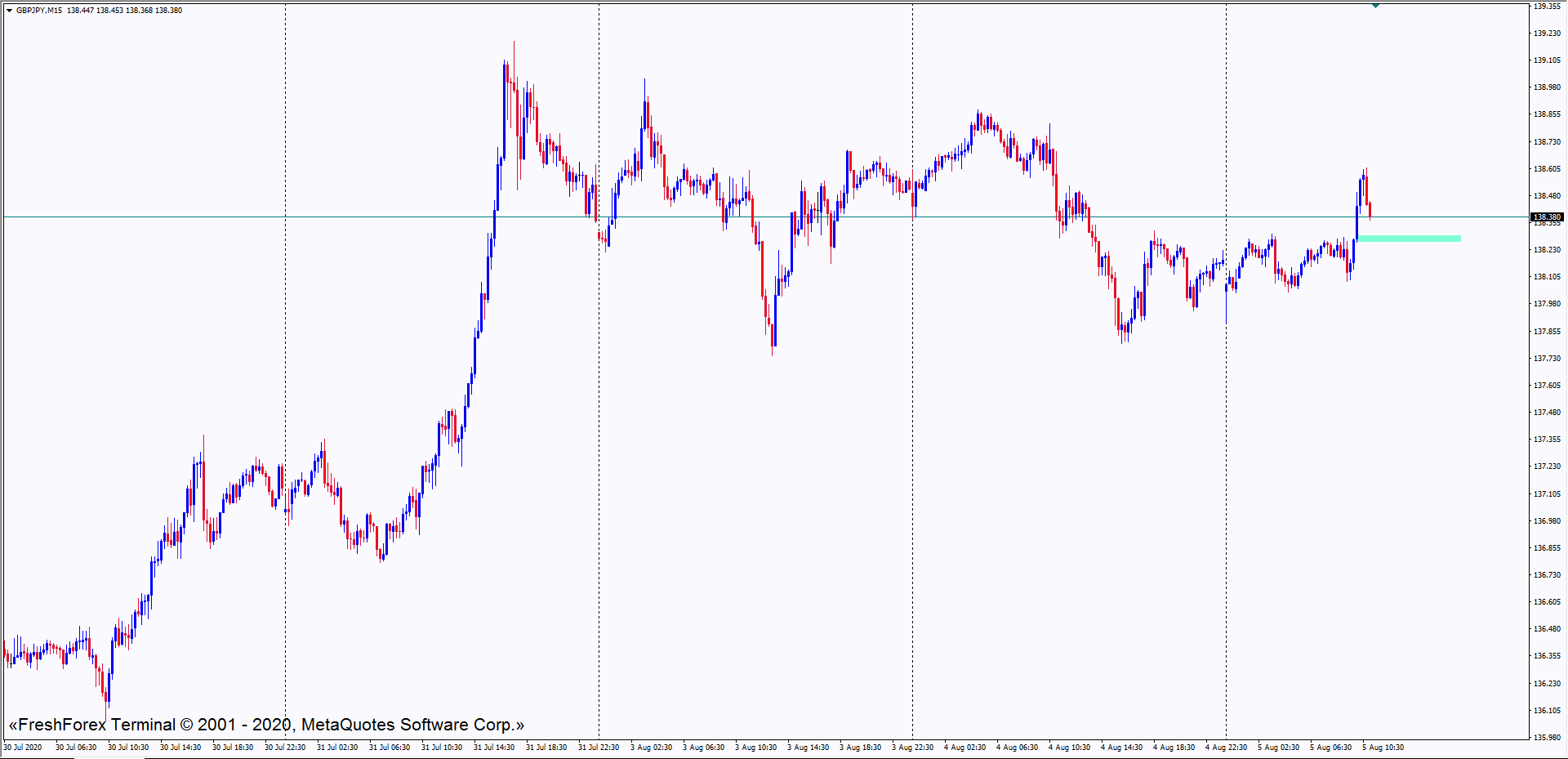Click the 31 Jul 14:30 time label
1568x759 pixels.
(x=494, y=748)
